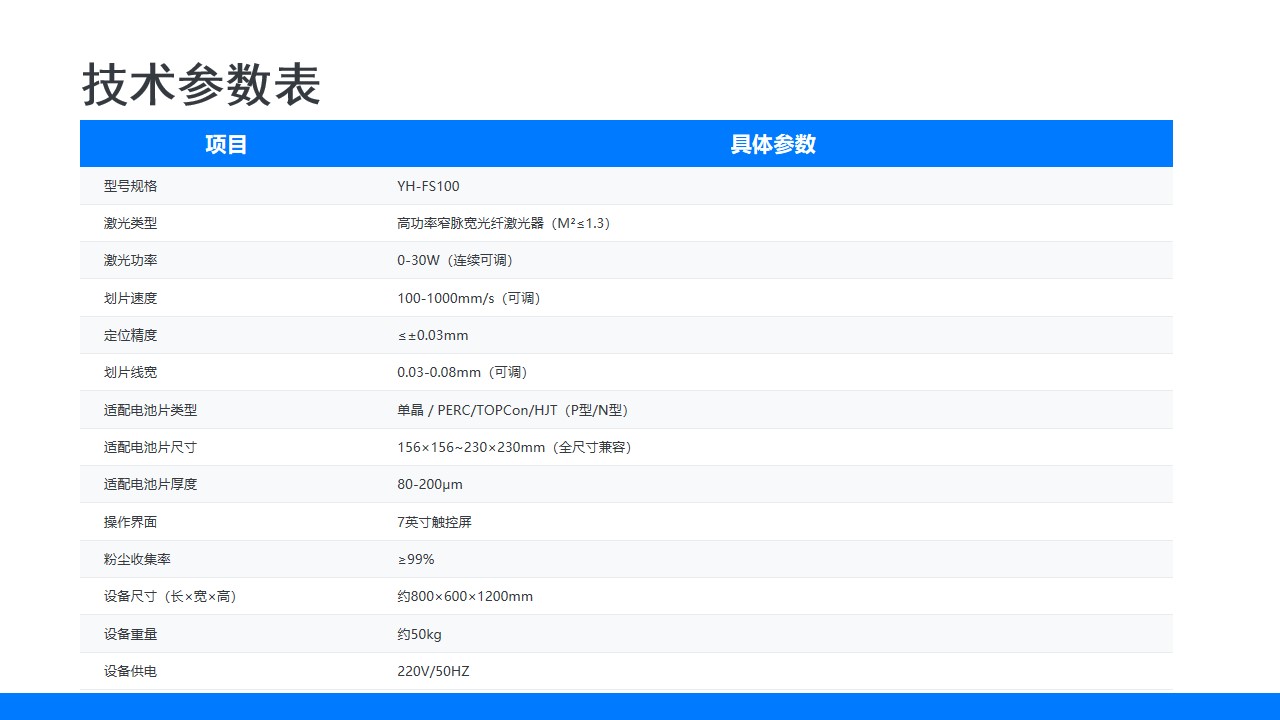Click the 7英寸触控屏 value cell

434,522
